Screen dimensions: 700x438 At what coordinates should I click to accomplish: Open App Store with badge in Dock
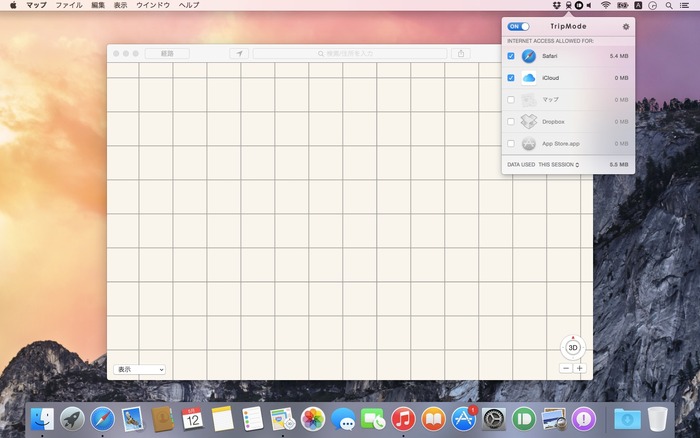(463, 419)
